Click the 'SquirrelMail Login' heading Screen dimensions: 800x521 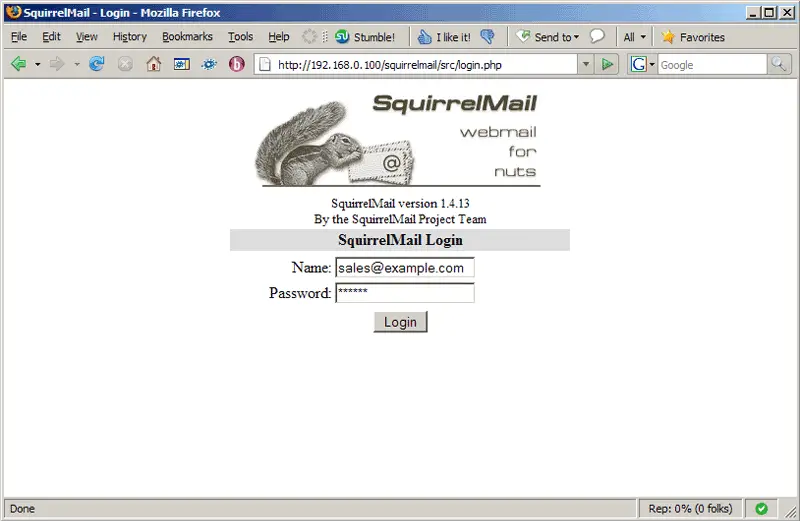coord(400,240)
